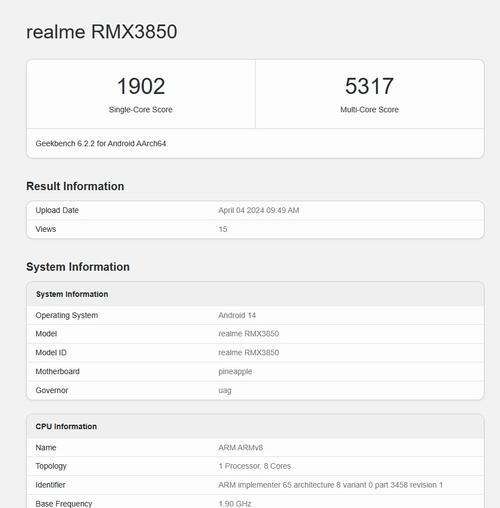Select the Multi-Core Score label
This screenshot has height=508, width=500.
(x=369, y=110)
